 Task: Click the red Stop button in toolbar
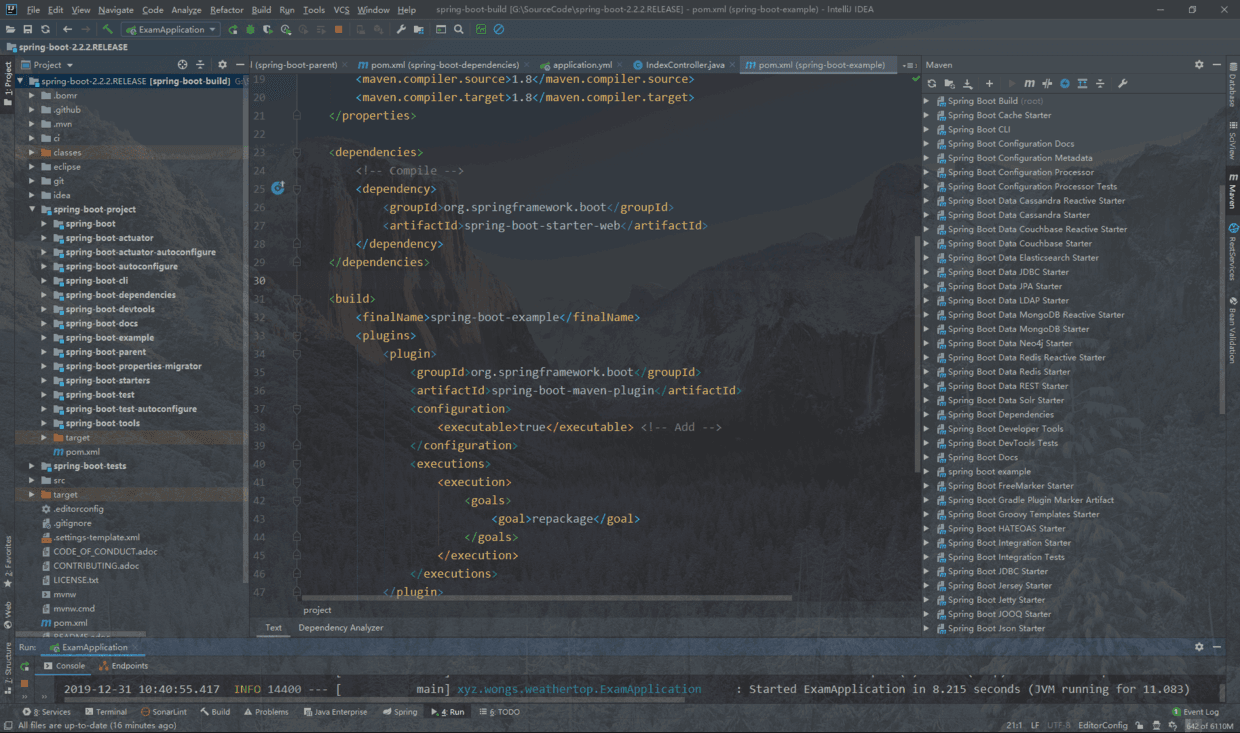click(338, 29)
